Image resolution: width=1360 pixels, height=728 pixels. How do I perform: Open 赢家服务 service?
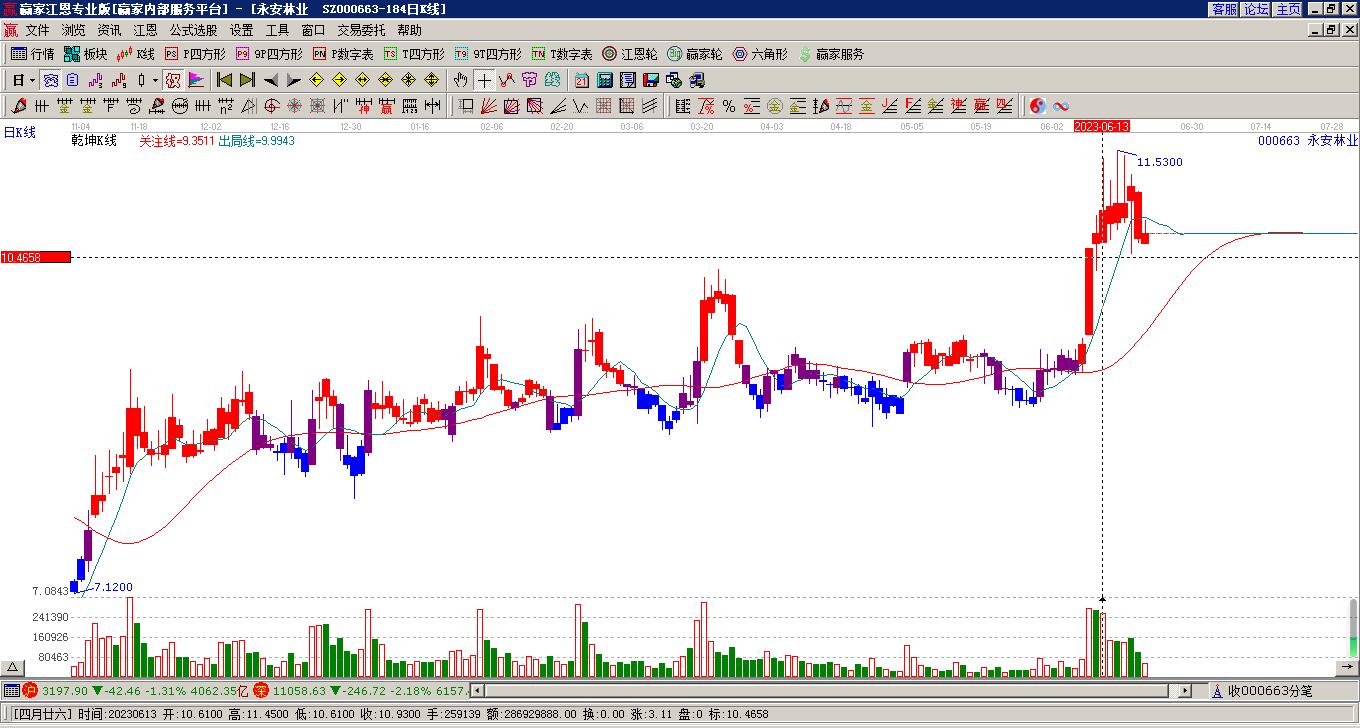click(831, 54)
